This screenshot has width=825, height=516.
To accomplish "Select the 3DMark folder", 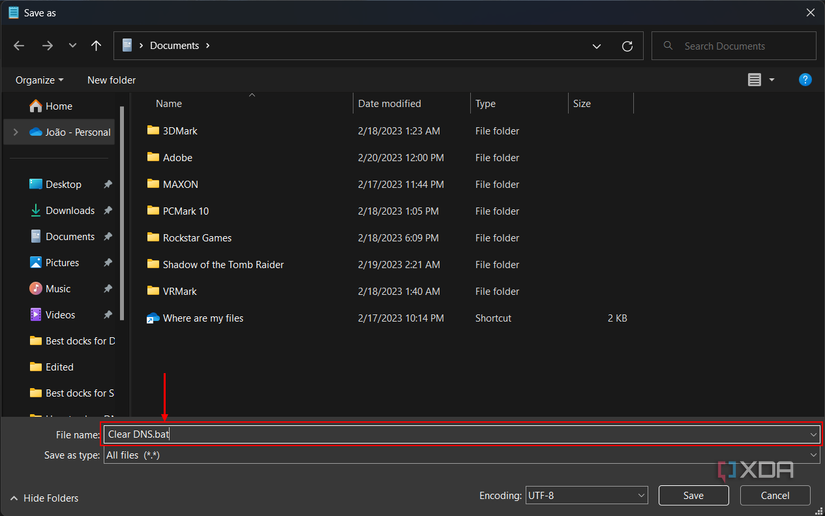I will click(172, 131).
